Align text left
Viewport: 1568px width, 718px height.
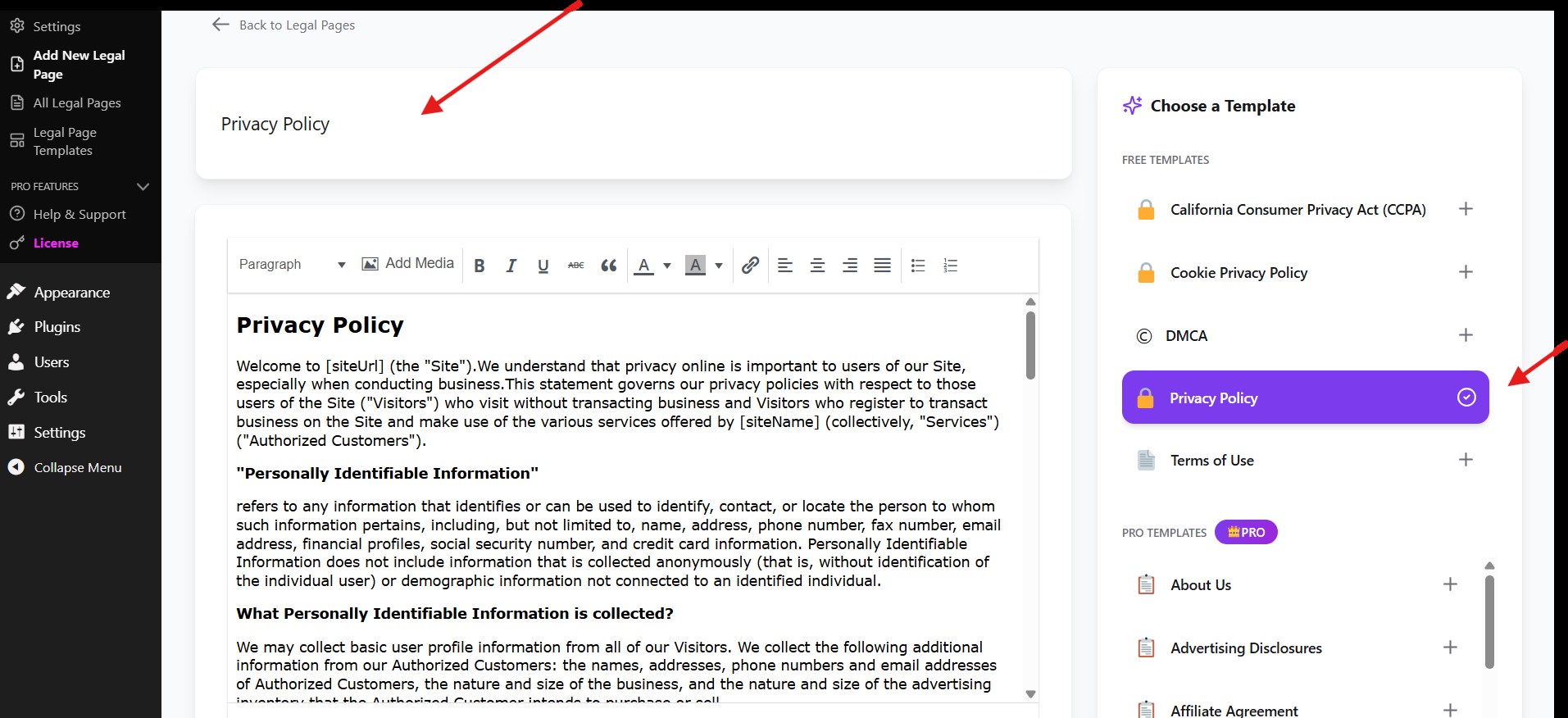[x=785, y=265]
